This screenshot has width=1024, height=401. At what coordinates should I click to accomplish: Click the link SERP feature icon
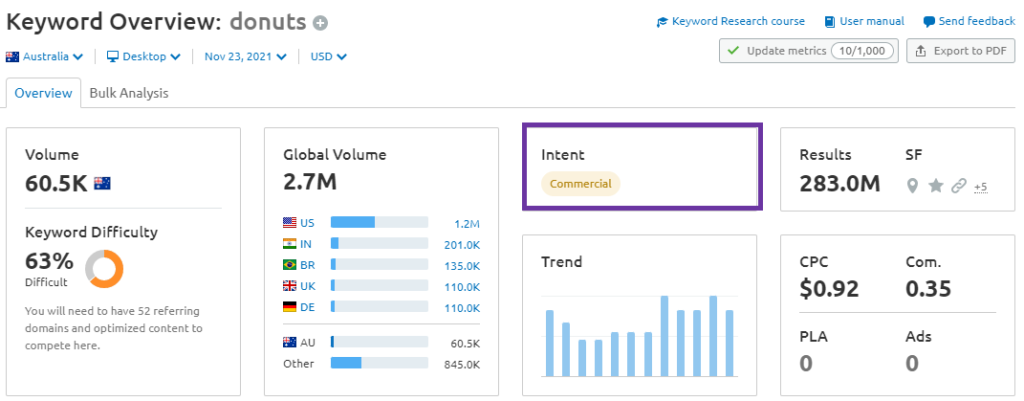coord(959,186)
